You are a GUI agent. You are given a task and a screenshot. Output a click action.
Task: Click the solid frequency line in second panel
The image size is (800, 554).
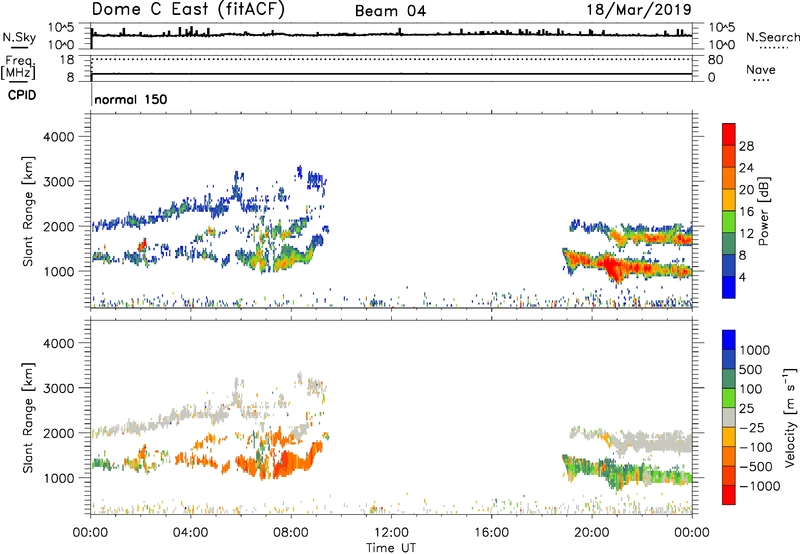coord(391,74)
